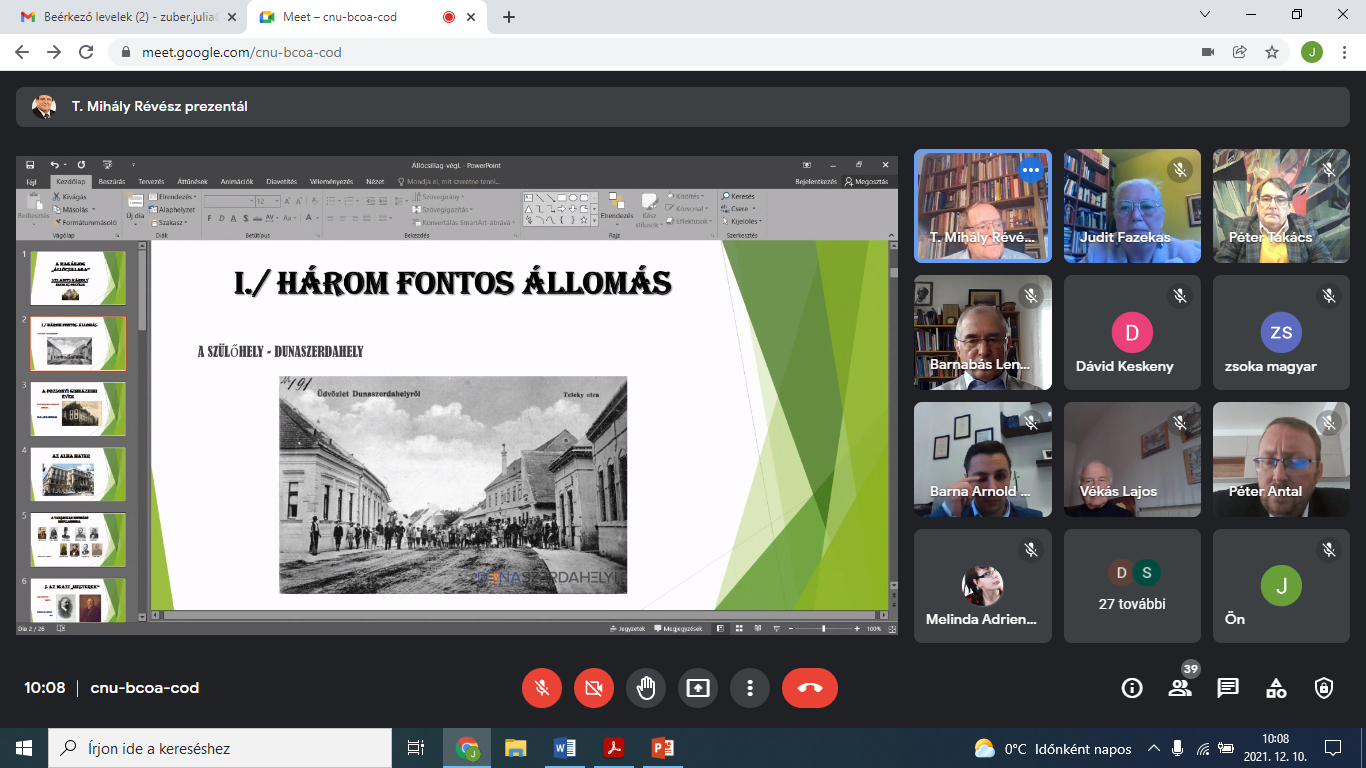Open PowerPoint from the taskbar
The image size is (1366, 768).
pyautogui.click(x=662, y=748)
